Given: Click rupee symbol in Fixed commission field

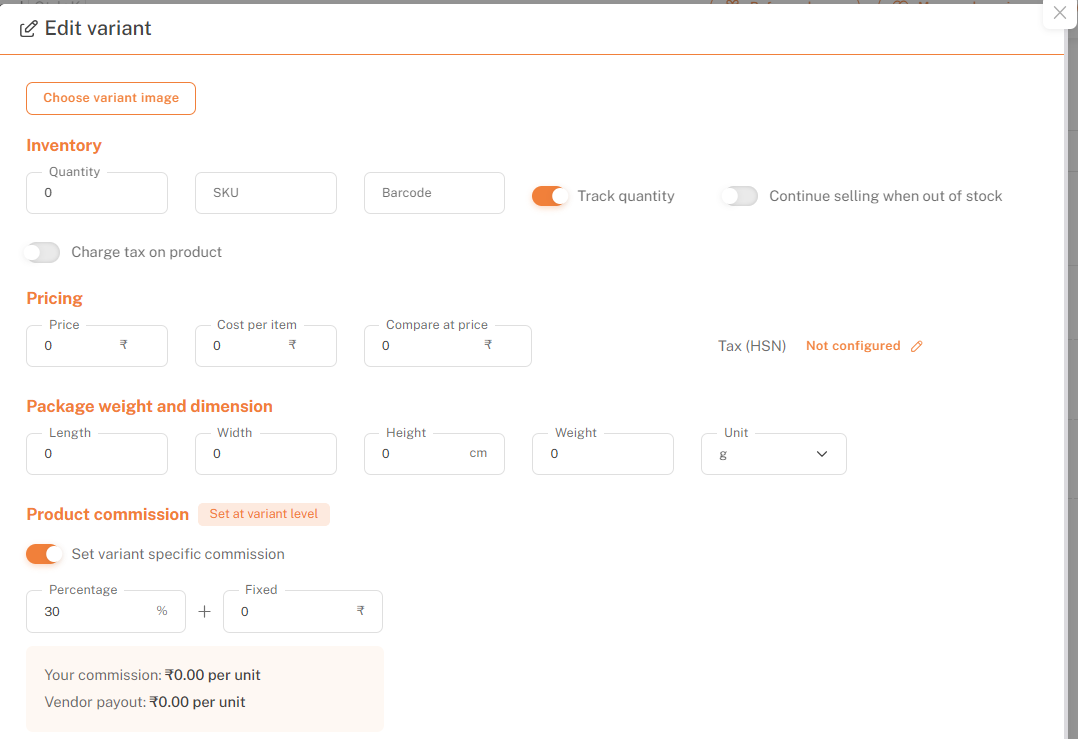Looking at the screenshot, I should tap(360, 610).
